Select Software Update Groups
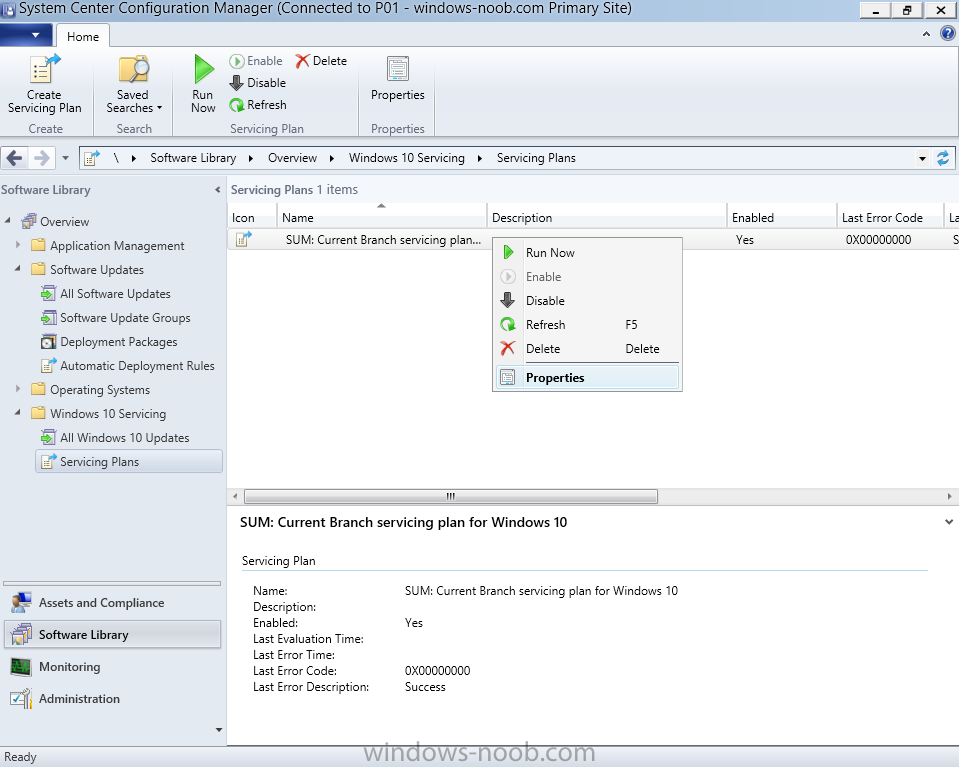The width and height of the screenshot is (959, 767). coord(116,317)
